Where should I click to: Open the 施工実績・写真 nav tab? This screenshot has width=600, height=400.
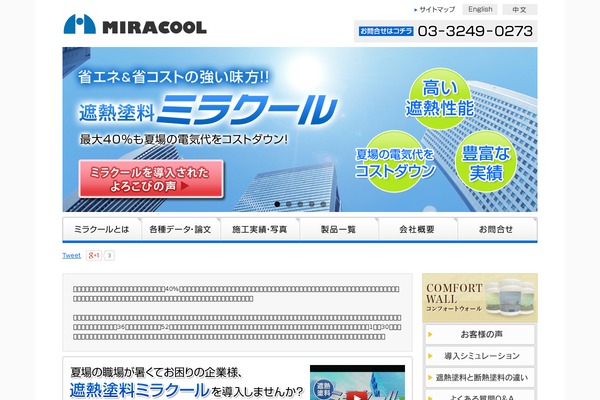click(260, 229)
